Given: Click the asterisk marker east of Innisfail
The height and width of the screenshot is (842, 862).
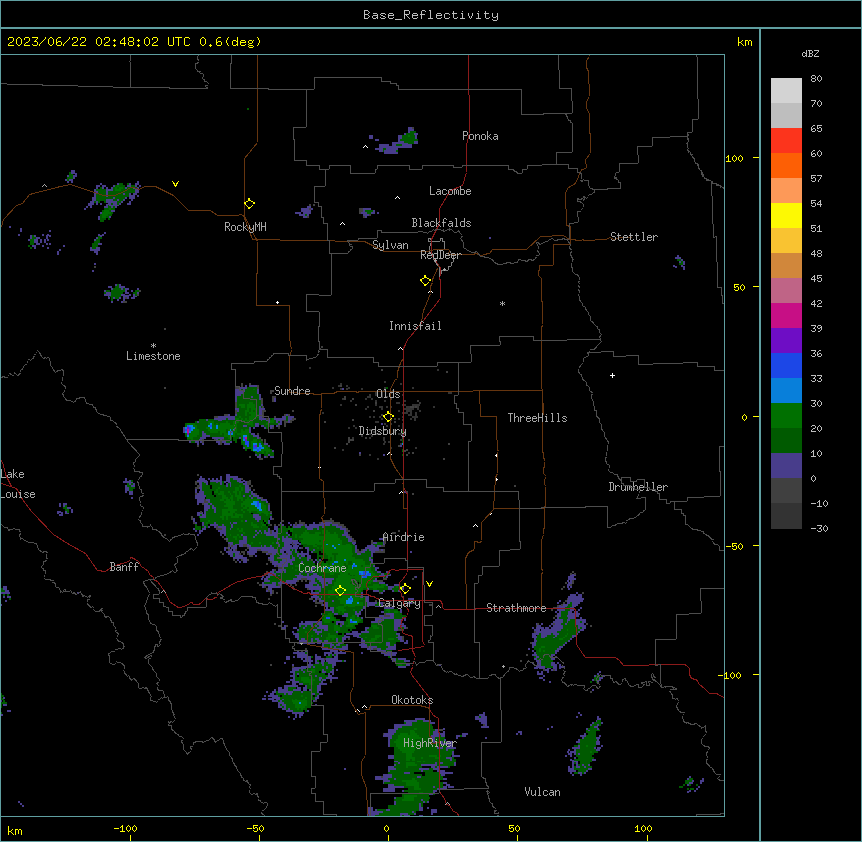Looking at the screenshot, I should tap(502, 303).
